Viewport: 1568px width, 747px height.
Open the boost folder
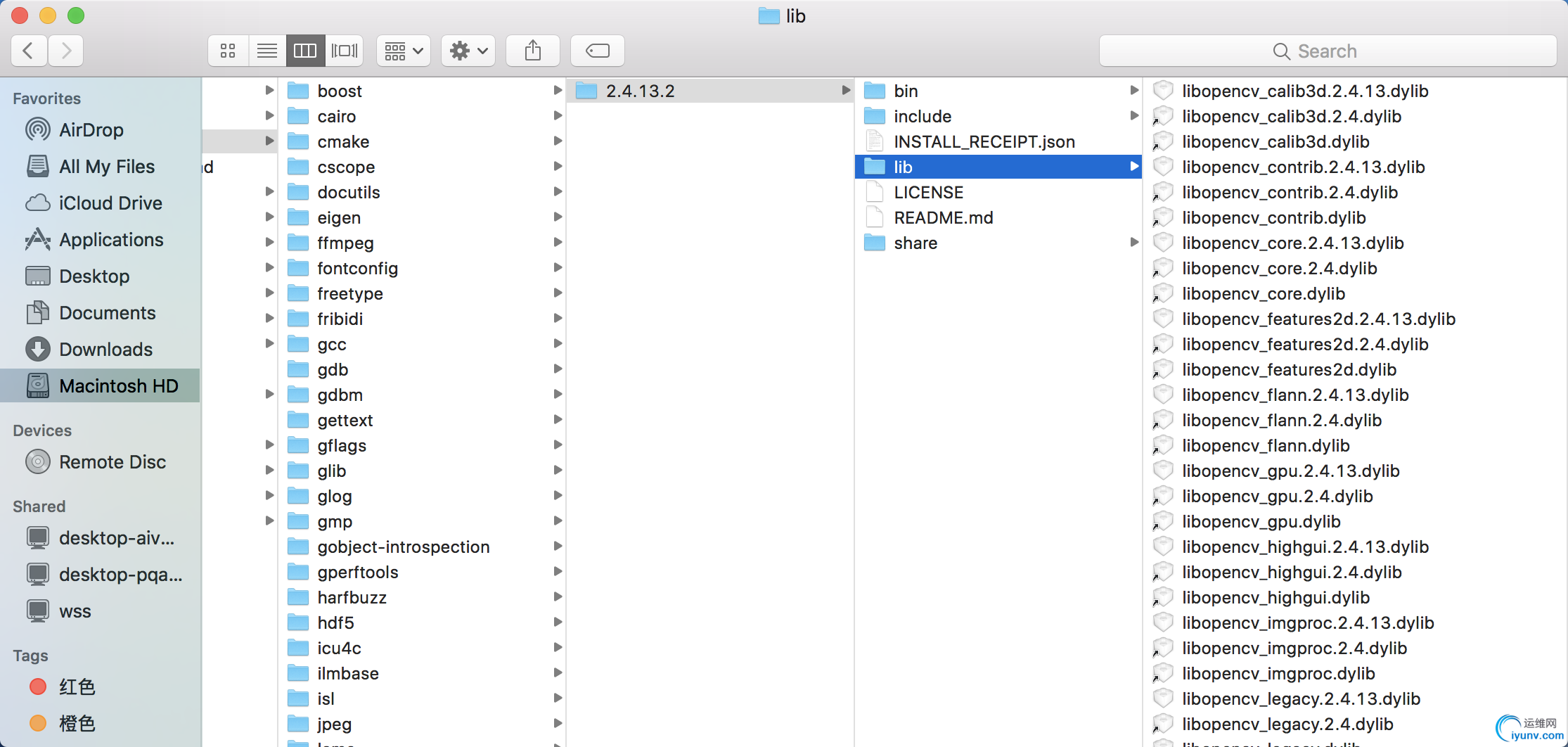422,91
